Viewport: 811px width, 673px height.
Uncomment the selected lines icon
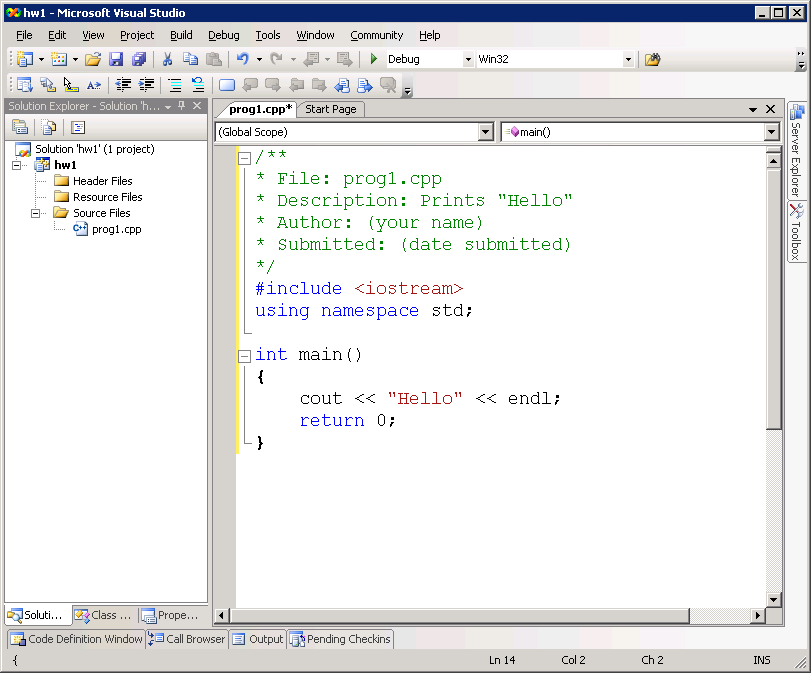click(198, 85)
